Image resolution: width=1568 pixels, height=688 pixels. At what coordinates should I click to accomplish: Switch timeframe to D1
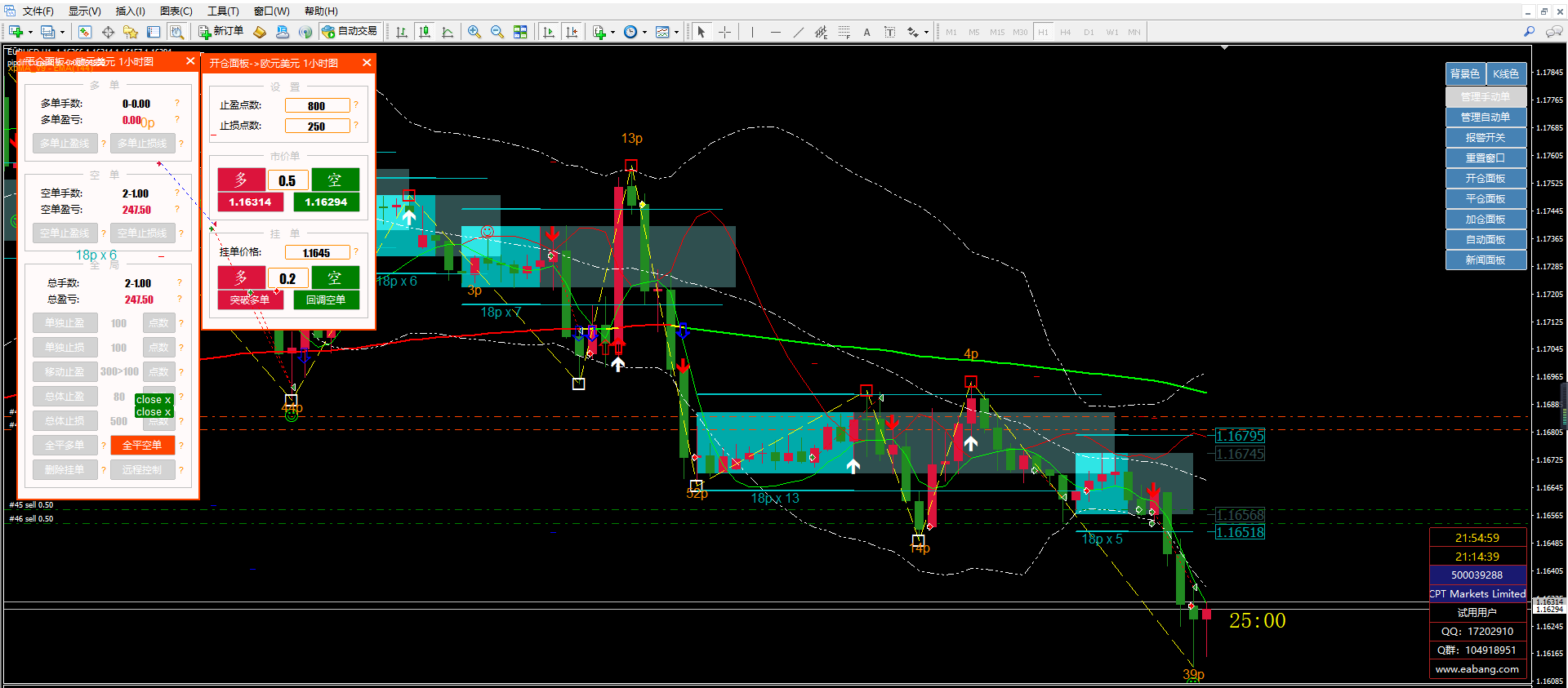[1089, 32]
